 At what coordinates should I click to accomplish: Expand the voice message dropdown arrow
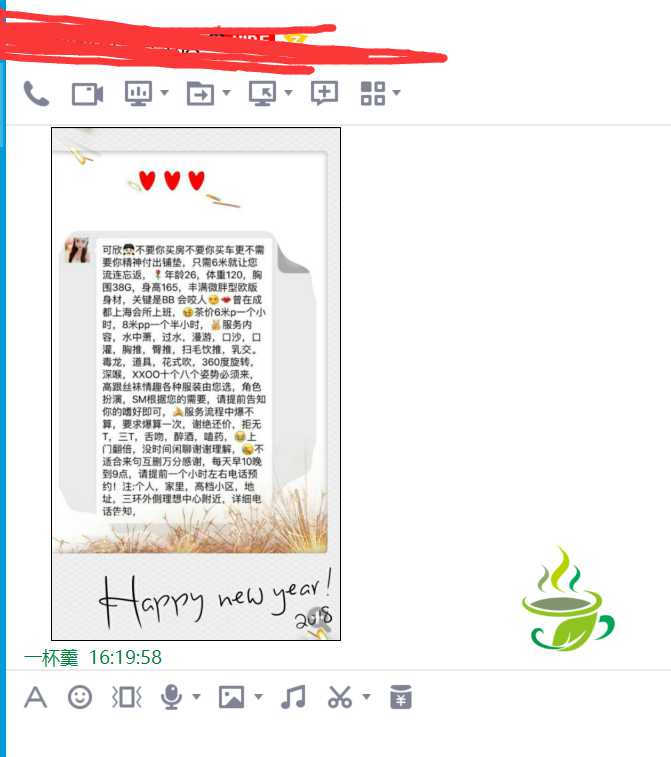point(196,696)
